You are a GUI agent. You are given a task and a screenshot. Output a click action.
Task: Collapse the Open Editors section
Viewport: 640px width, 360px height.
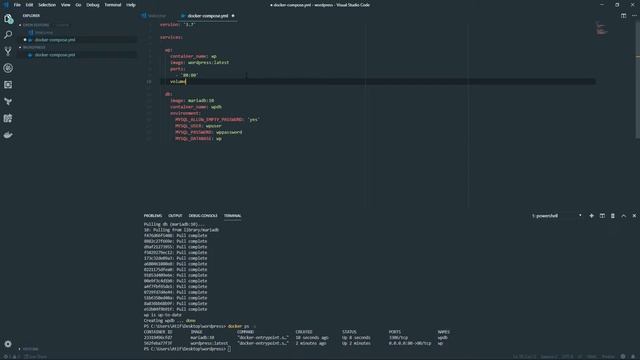click(35, 25)
